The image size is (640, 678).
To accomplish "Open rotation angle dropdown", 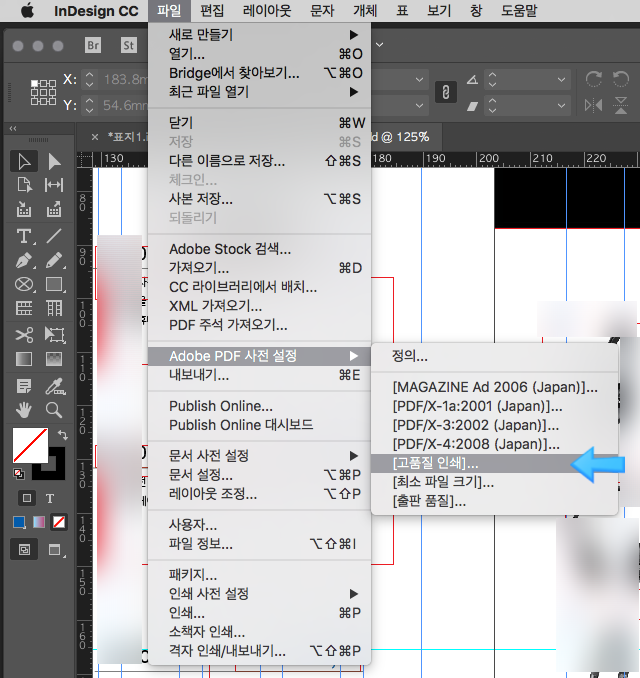I will [x=561, y=80].
